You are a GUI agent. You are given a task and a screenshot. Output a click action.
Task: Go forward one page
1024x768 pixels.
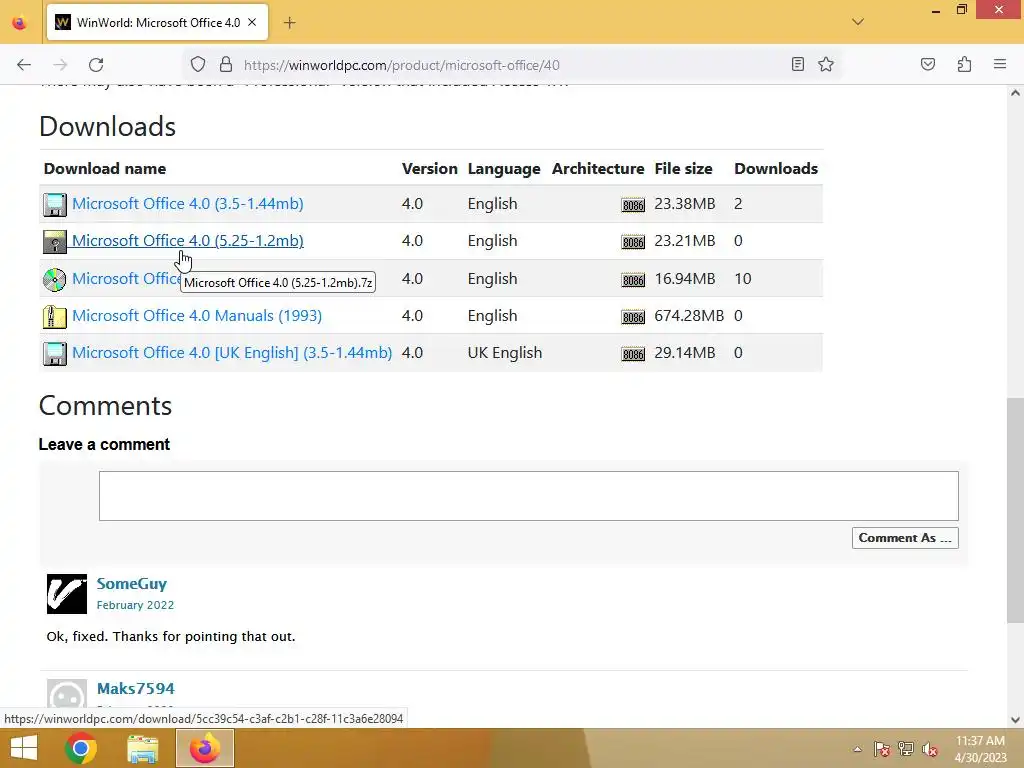point(60,65)
